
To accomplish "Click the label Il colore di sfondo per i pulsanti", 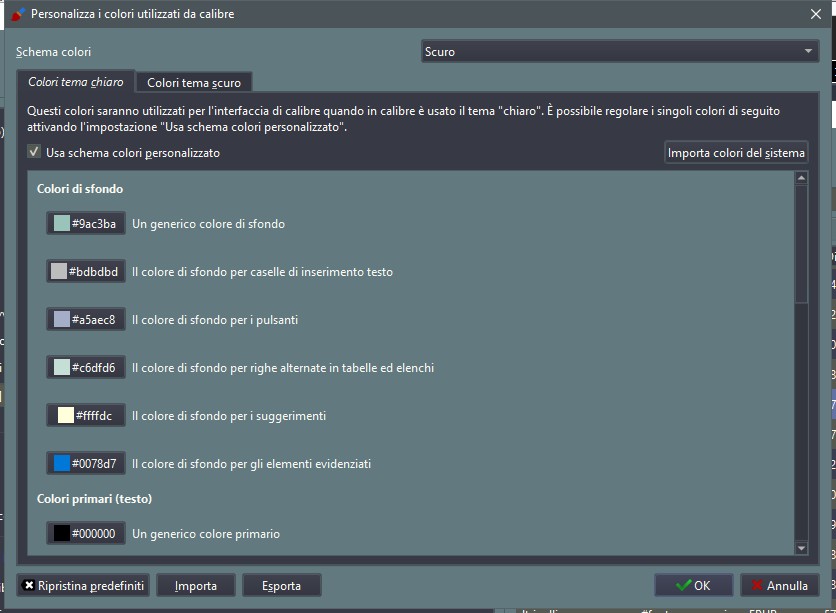I will pos(215,320).
